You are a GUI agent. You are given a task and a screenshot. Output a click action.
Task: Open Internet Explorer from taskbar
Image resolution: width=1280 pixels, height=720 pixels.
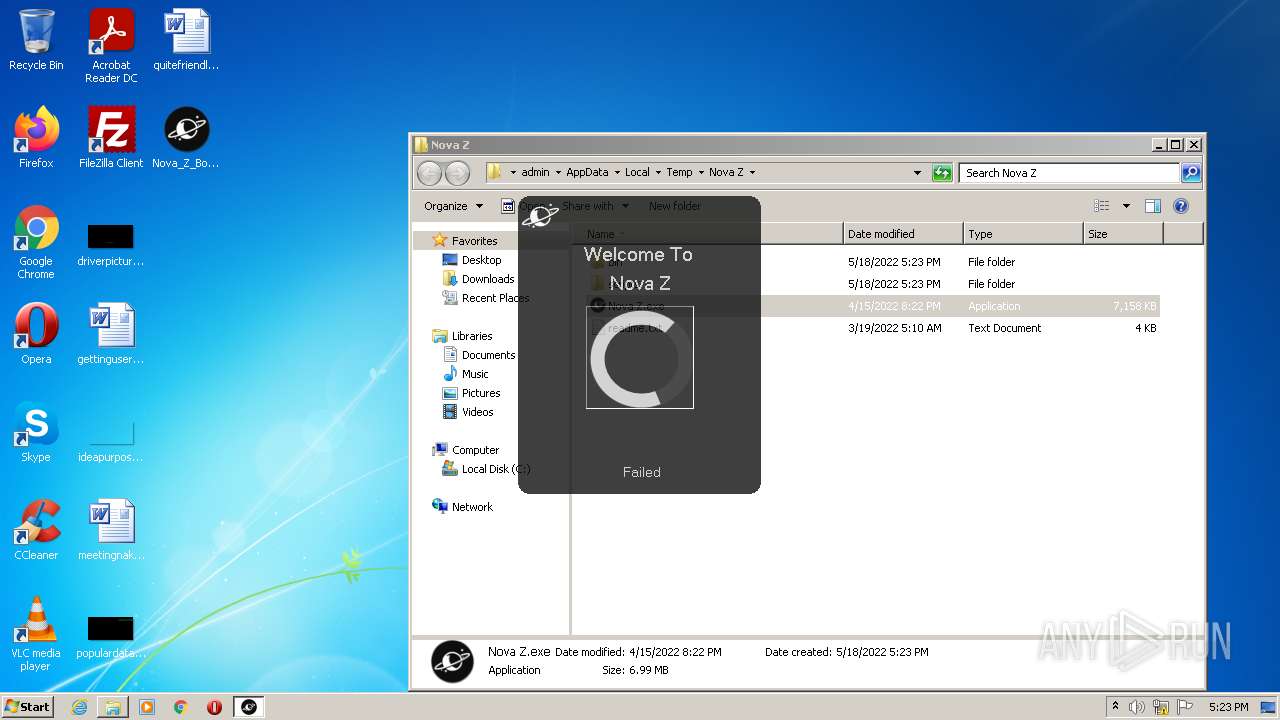[x=79, y=707]
